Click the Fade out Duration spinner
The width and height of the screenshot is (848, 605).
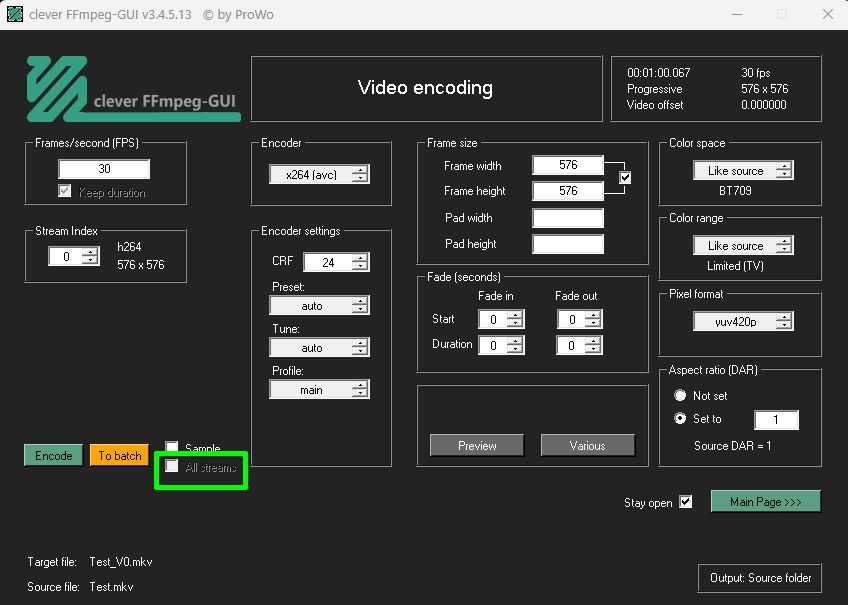(x=580, y=345)
